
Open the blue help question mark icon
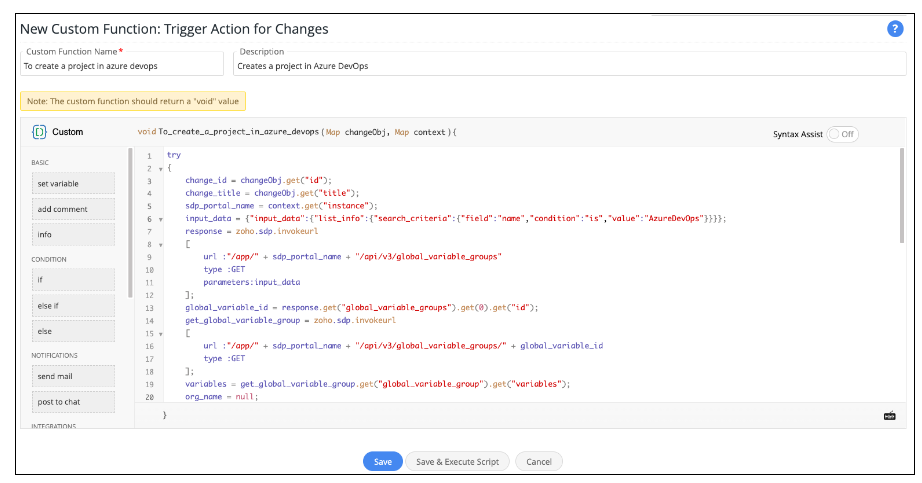click(x=894, y=28)
